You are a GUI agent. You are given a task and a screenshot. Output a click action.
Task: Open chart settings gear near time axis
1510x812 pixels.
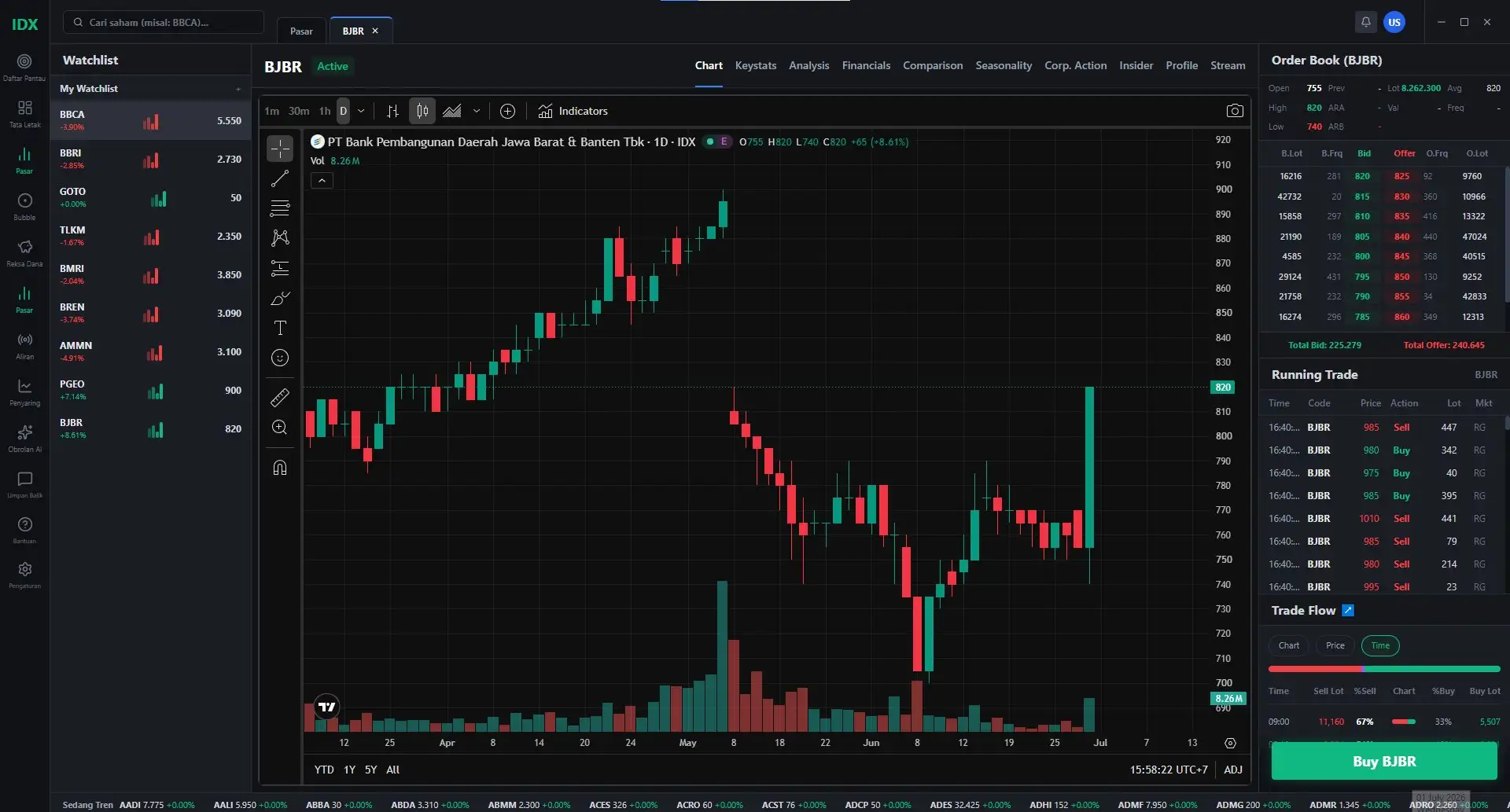point(1230,743)
